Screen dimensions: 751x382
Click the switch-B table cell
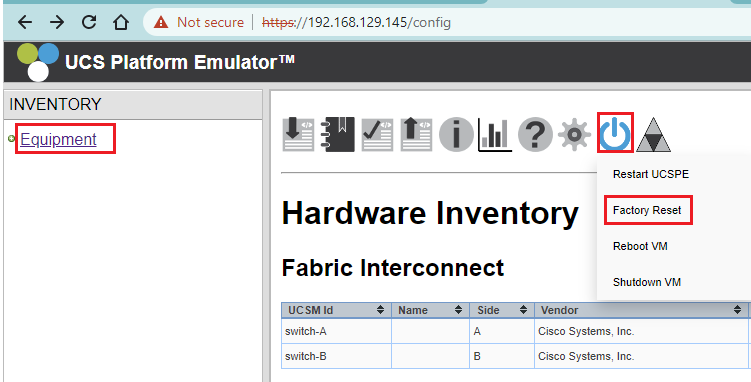click(x=336, y=356)
